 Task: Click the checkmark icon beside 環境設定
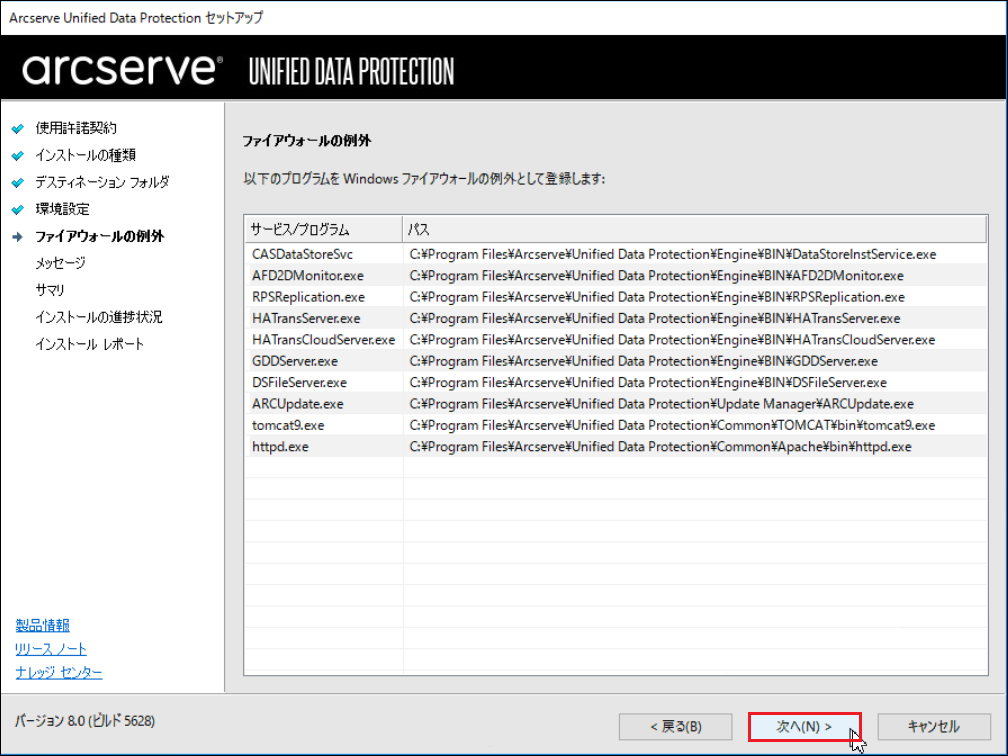[x=18, y=210]
